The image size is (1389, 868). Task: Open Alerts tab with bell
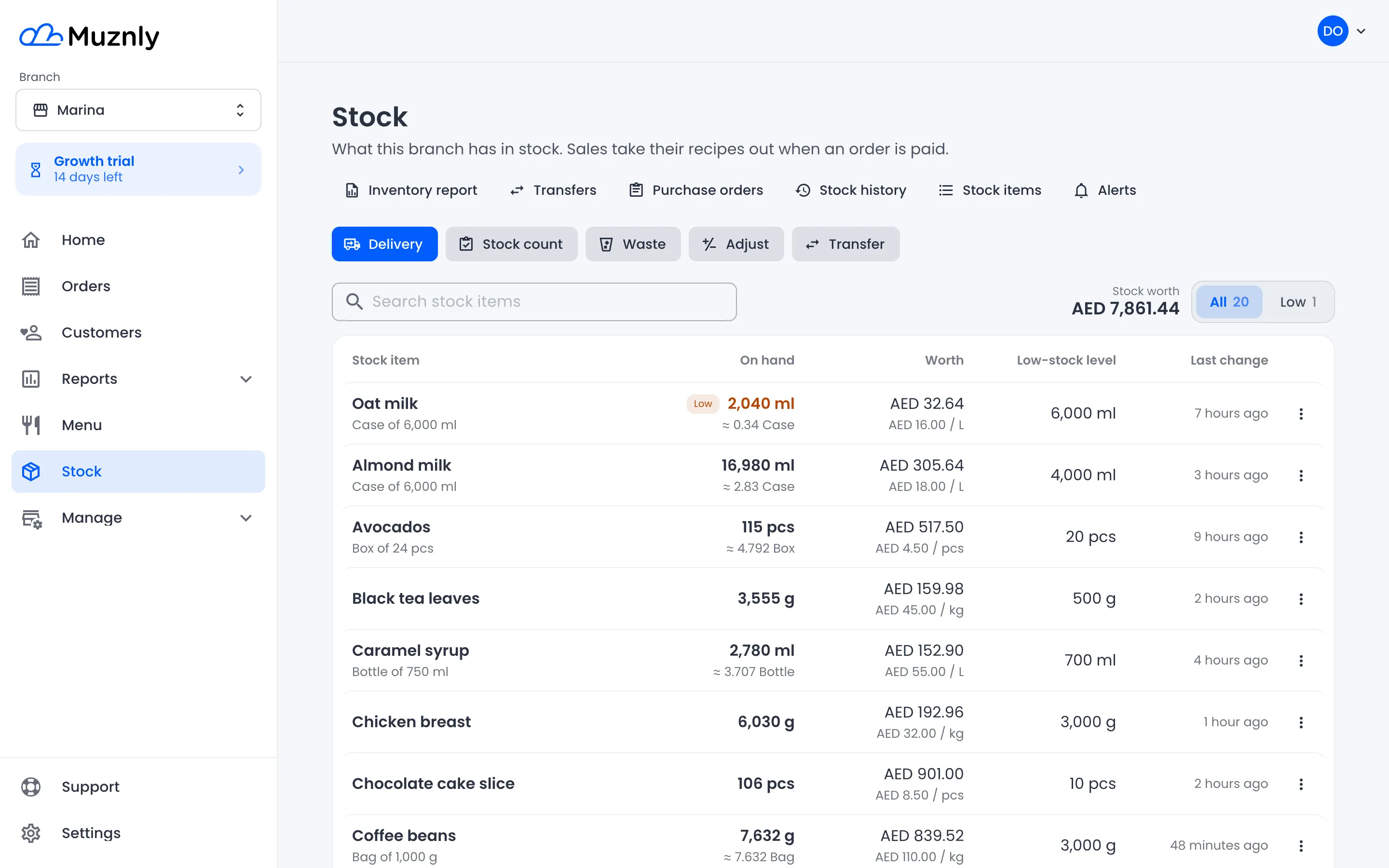(1105, 190)
